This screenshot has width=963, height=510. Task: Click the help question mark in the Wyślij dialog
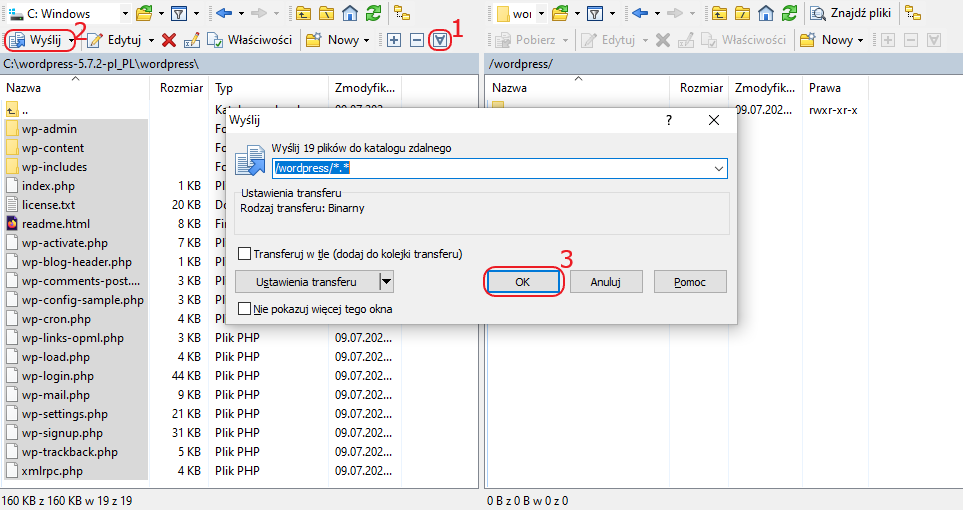pyautogui.click(x=669, y=120)
